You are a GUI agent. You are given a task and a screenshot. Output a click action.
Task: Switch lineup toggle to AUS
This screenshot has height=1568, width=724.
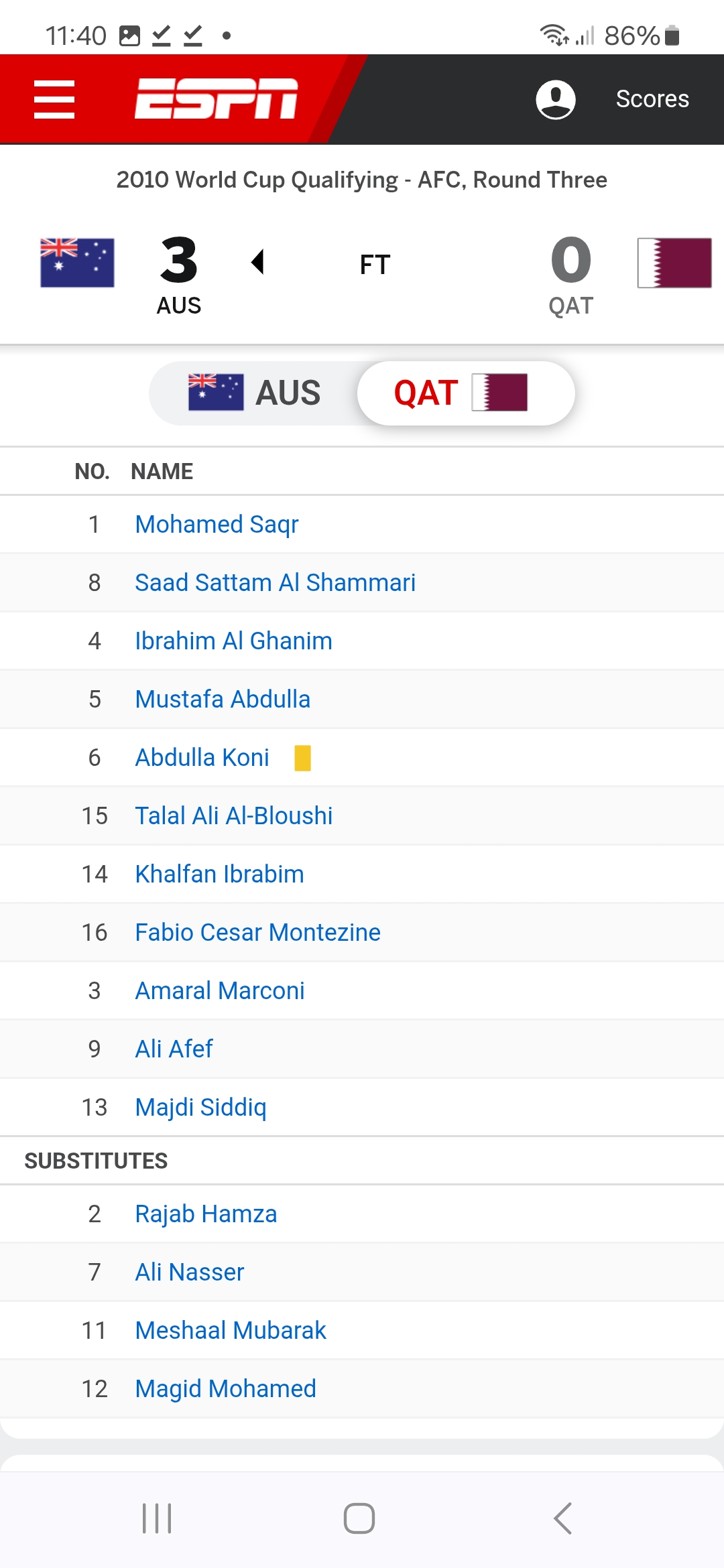[255, 393]
